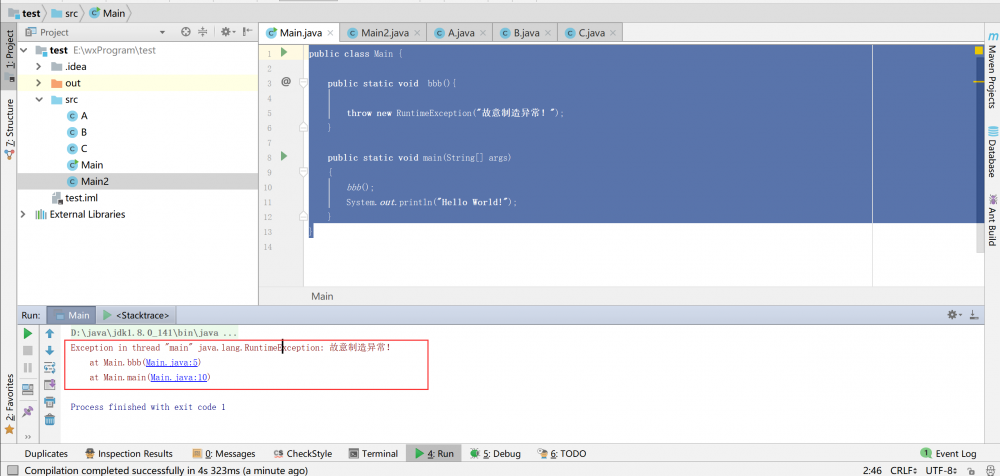
Task: Select Main class in project tree
Action: 85,165
